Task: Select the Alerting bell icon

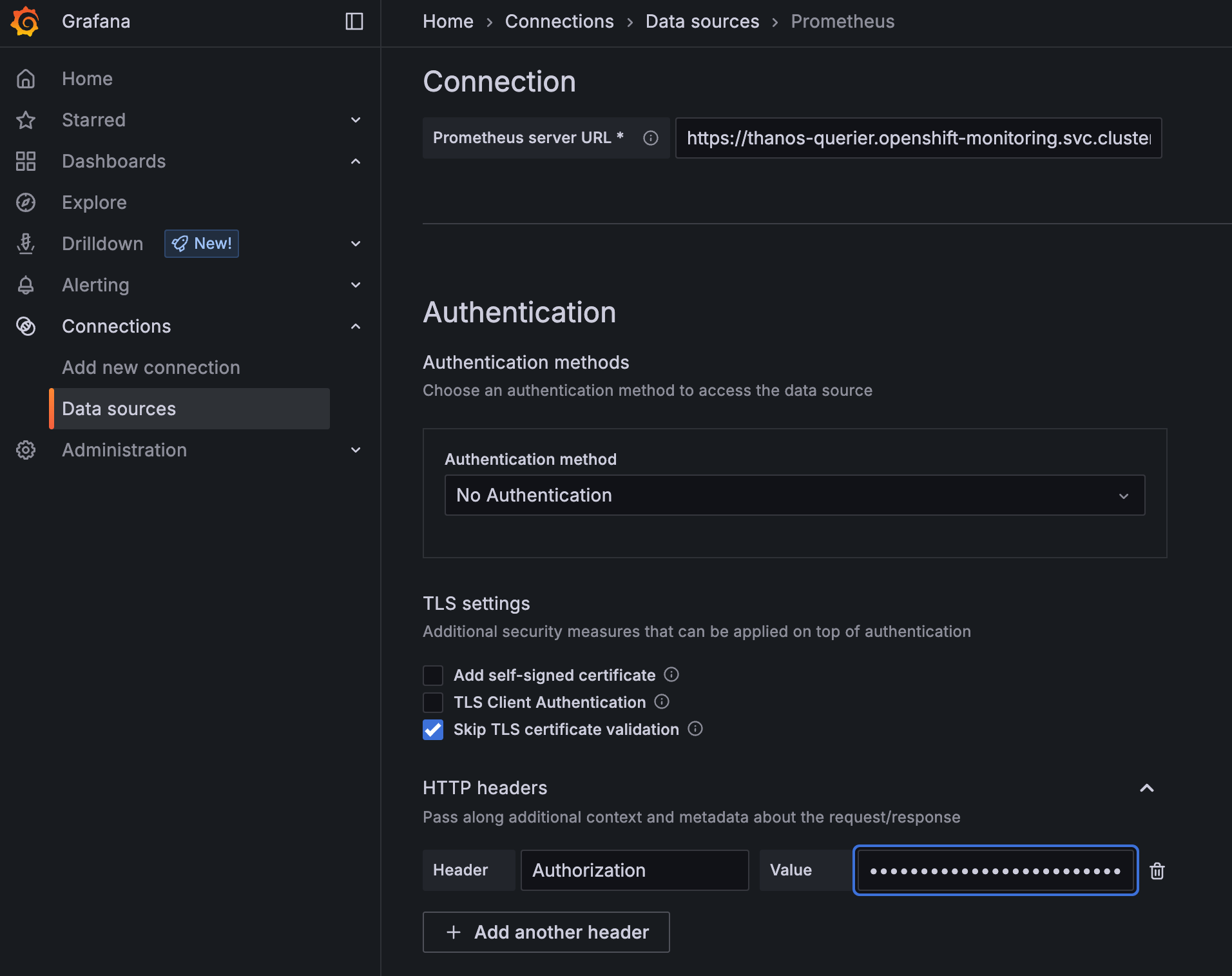Action: [26, 285]
